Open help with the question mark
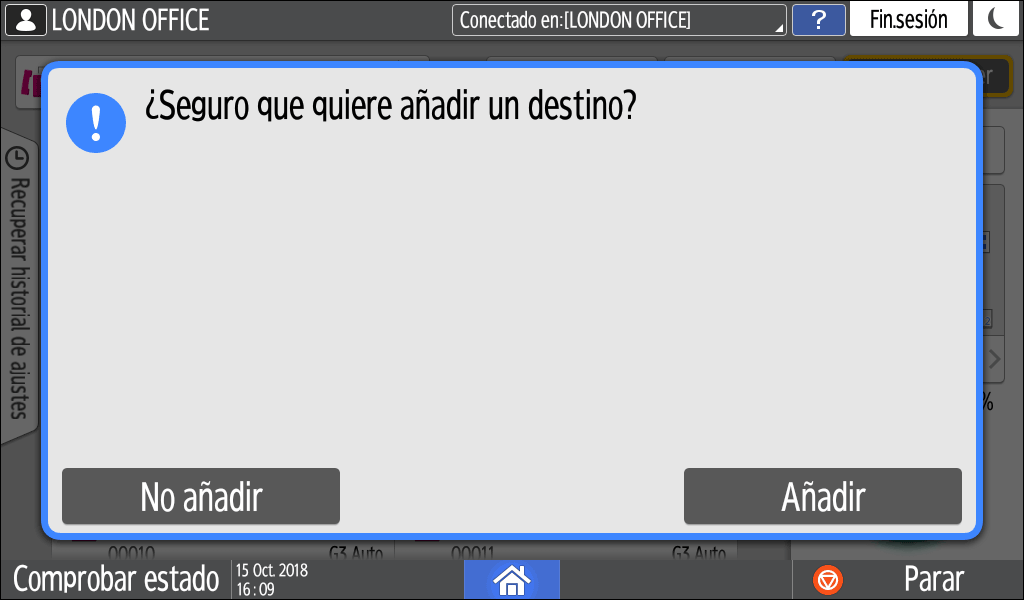 (x=819, y=20)
